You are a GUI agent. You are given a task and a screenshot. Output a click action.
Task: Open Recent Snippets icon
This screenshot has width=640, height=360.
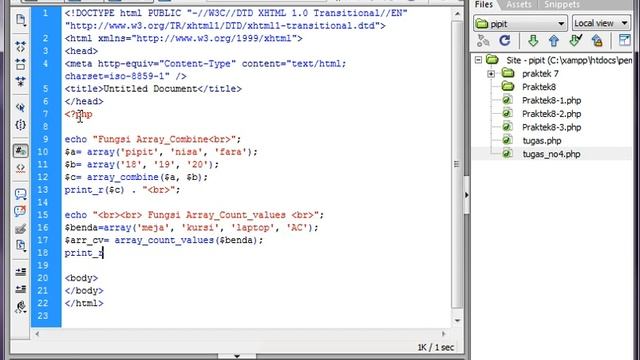(20, 246)
